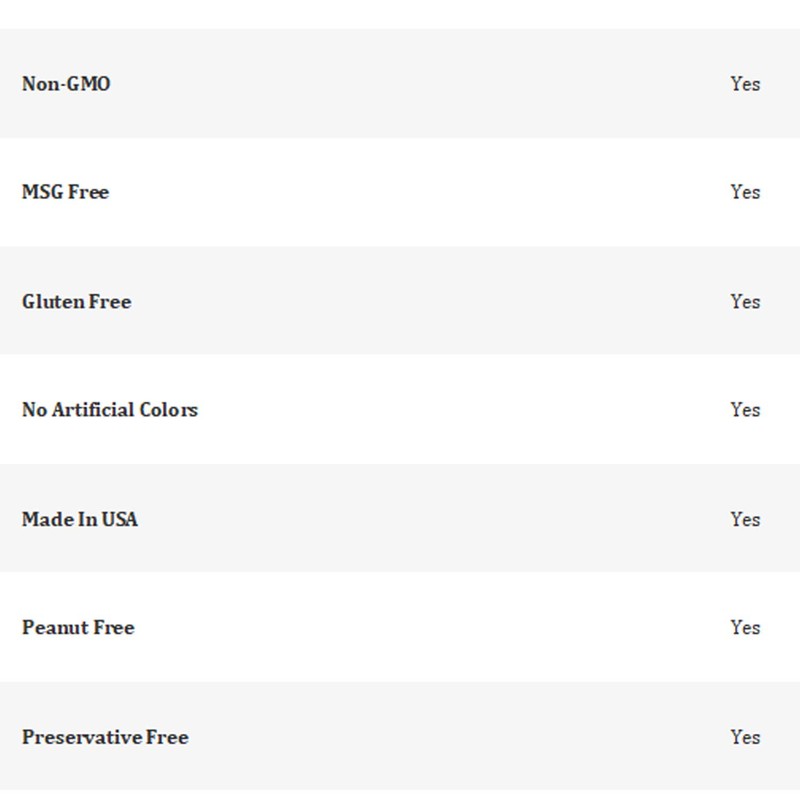
Task: Select the MSG Free label text
Action: 65,192
